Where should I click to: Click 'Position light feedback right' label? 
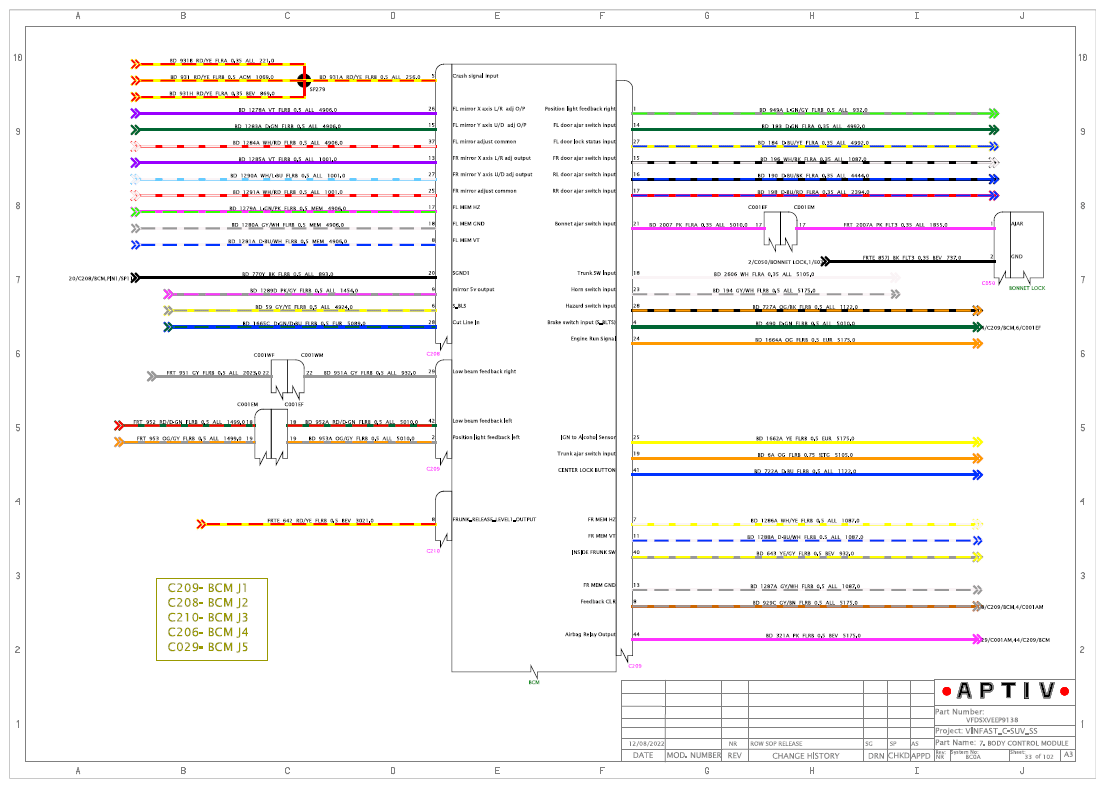(x=580, y=109)
